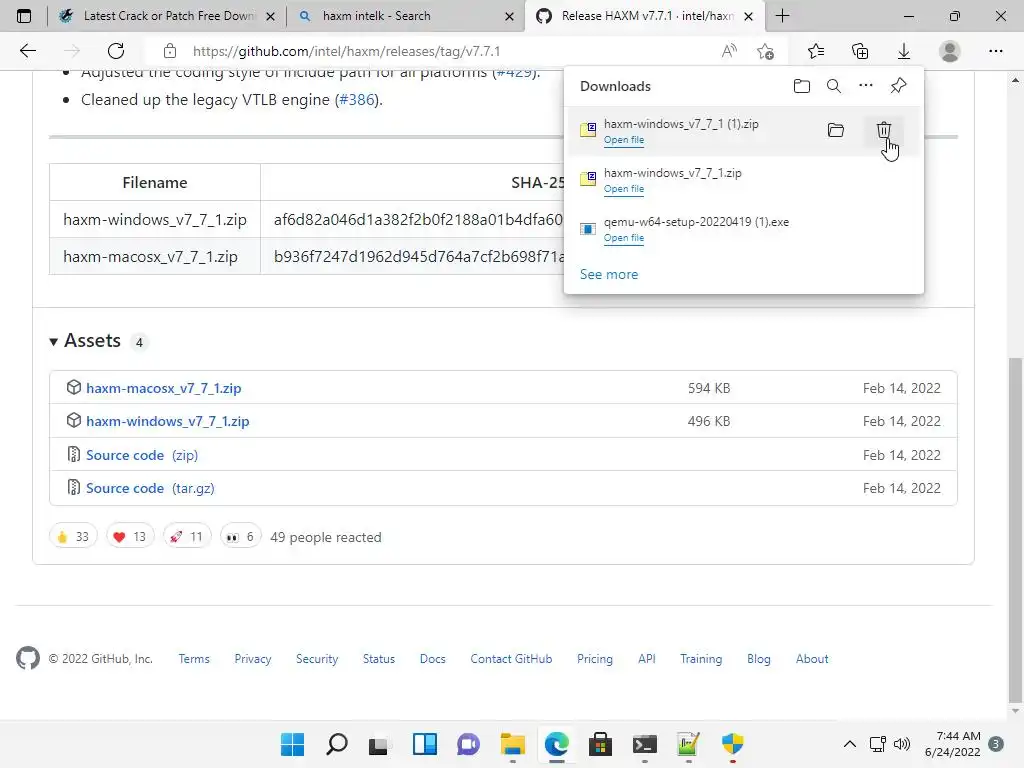Open the tab actions menu
Screen dimensions: 1024x768
coord(24,16)
